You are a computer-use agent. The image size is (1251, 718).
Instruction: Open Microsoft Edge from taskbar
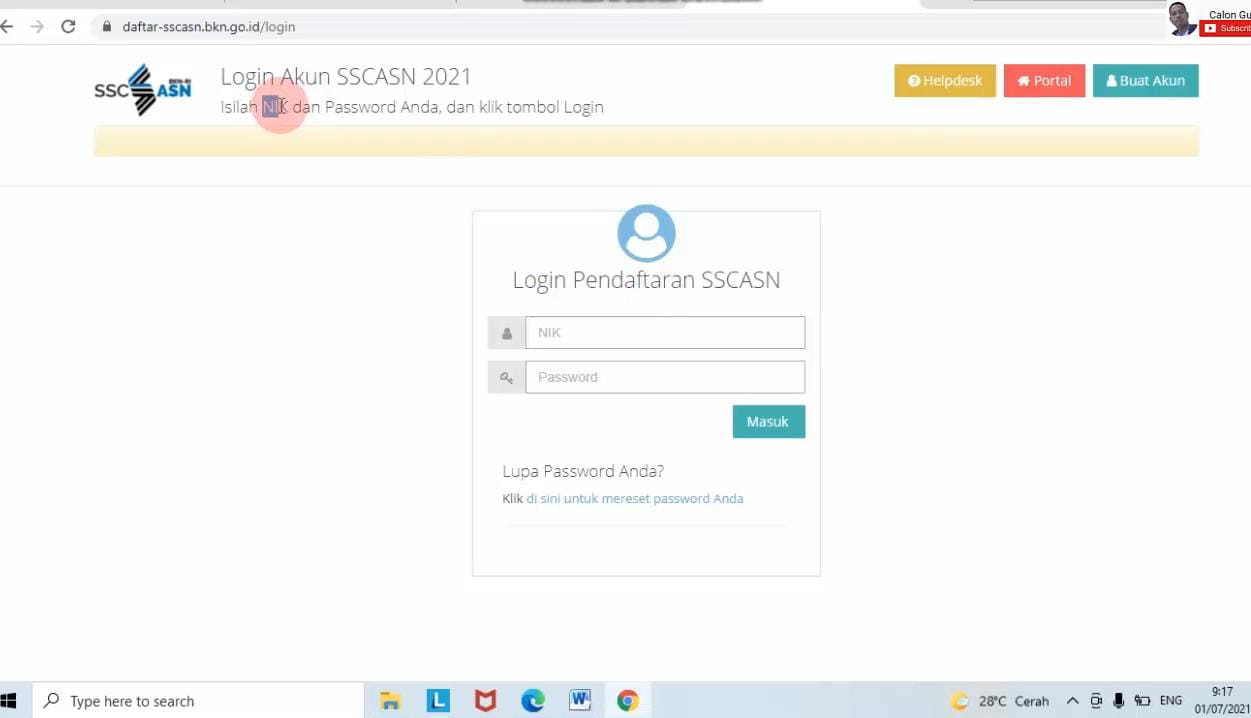533,701
